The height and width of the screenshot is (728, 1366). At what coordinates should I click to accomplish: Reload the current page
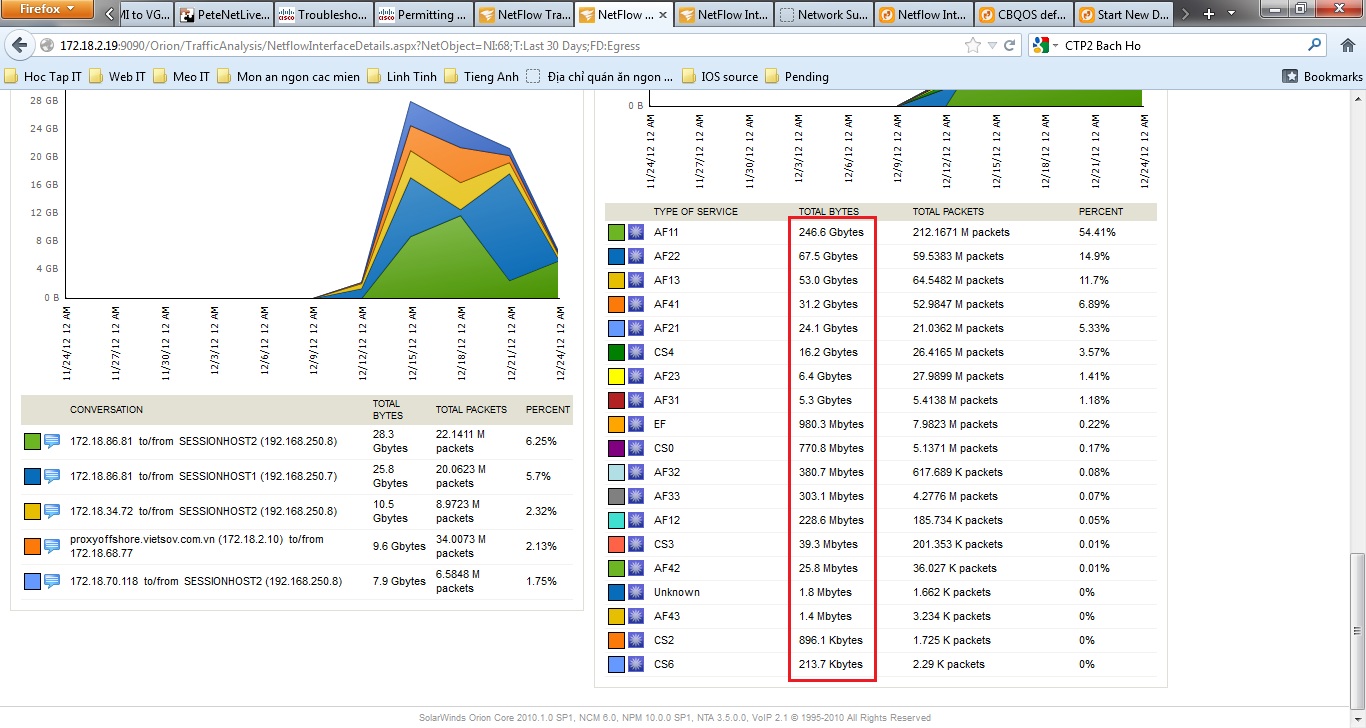1010,45
